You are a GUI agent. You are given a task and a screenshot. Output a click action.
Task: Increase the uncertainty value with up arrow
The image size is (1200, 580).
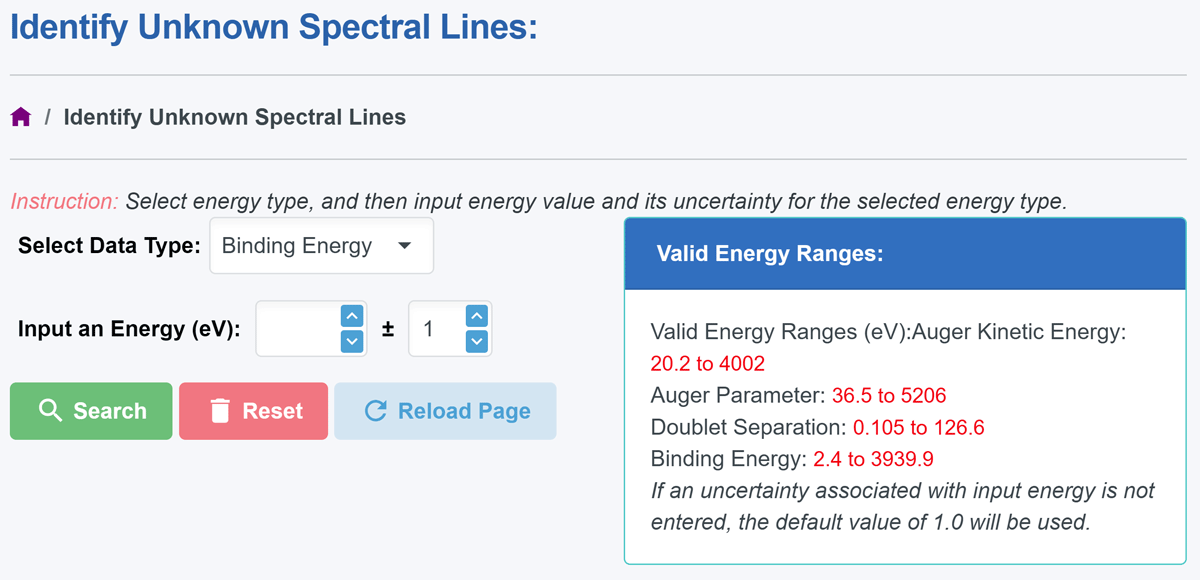coord(477,316)
